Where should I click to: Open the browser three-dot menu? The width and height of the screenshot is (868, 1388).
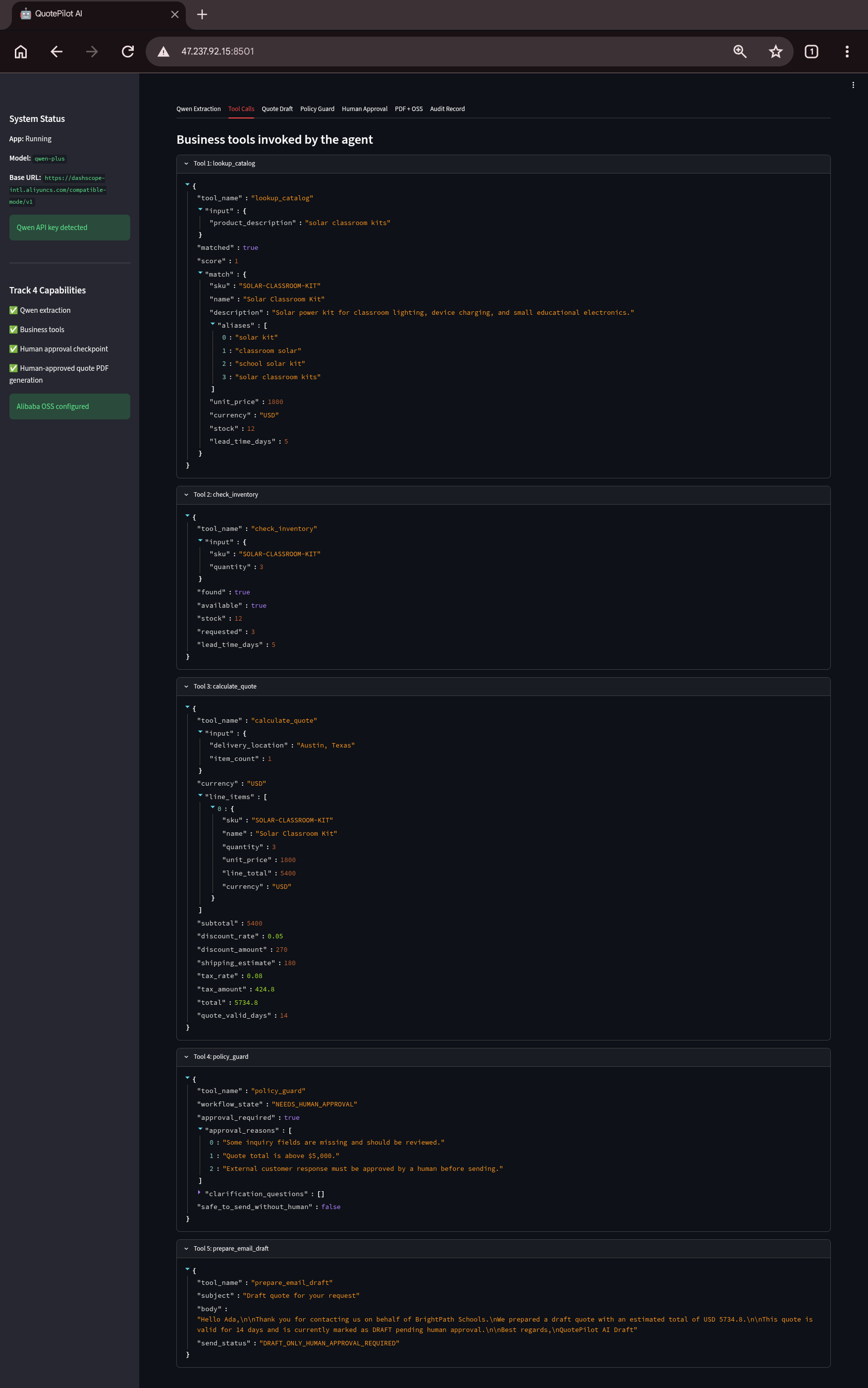847,52
